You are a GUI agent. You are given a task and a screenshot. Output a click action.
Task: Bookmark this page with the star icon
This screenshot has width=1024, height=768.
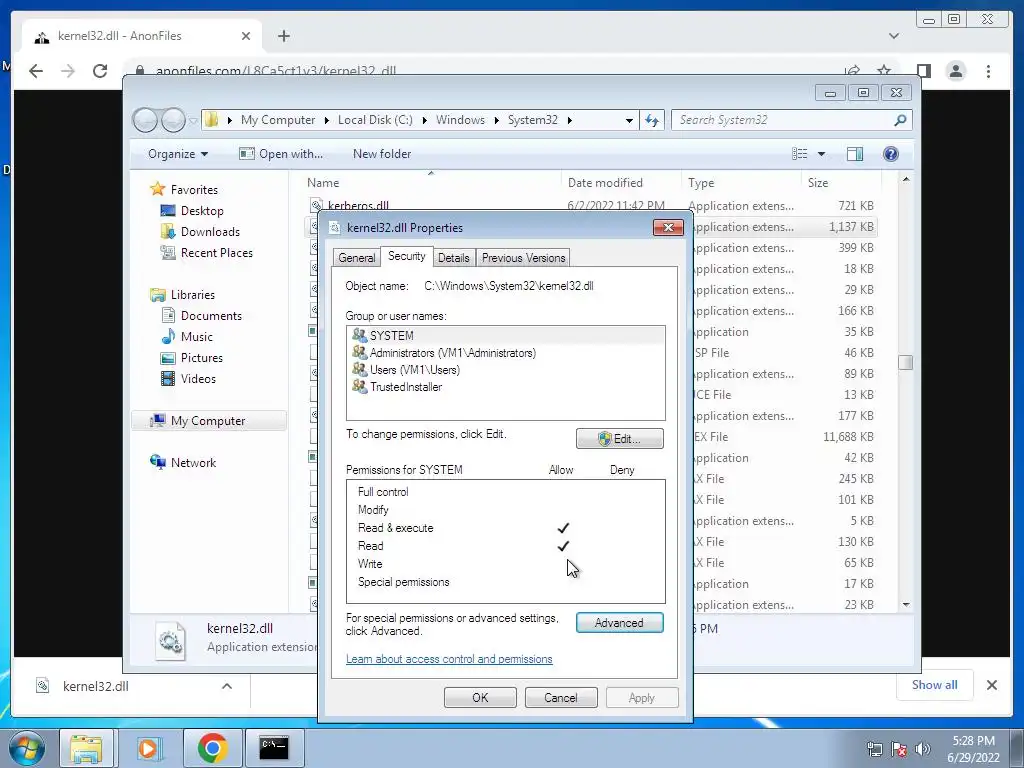884,71
